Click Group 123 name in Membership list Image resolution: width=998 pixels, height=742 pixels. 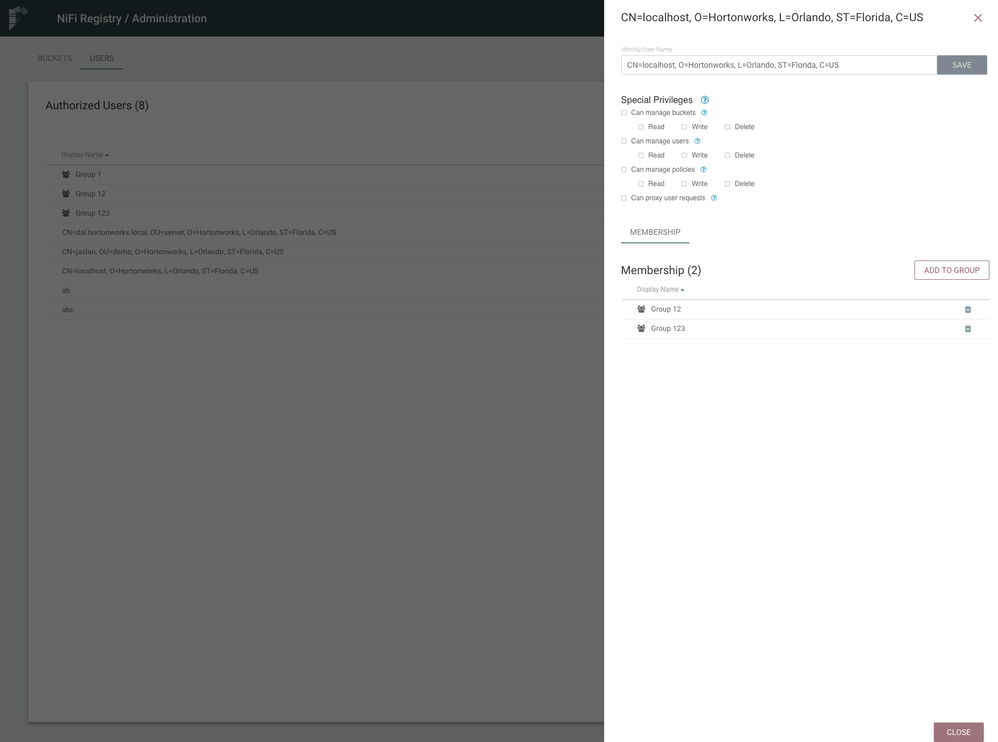668,328
